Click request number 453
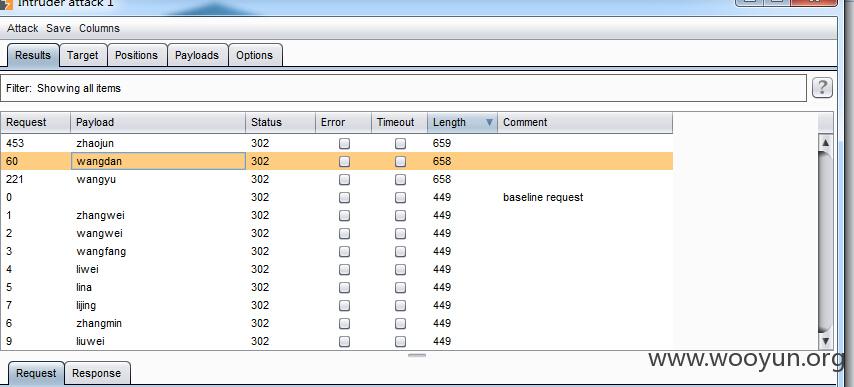 pos(15,144)
